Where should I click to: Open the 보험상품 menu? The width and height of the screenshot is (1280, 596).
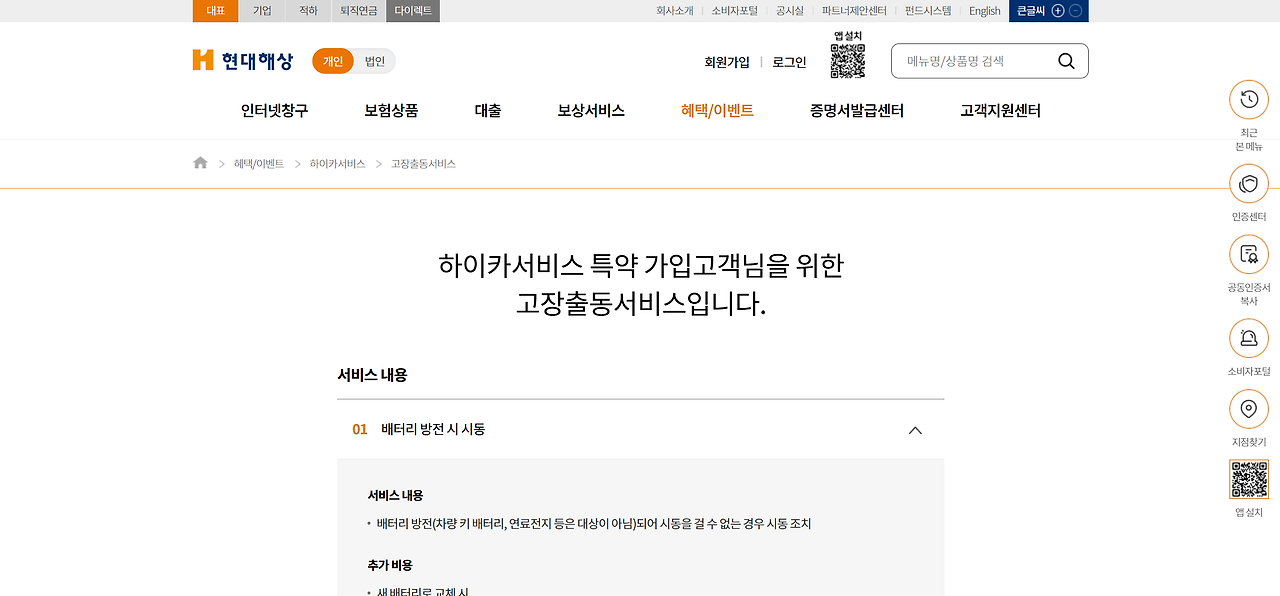tap(391, 111)
